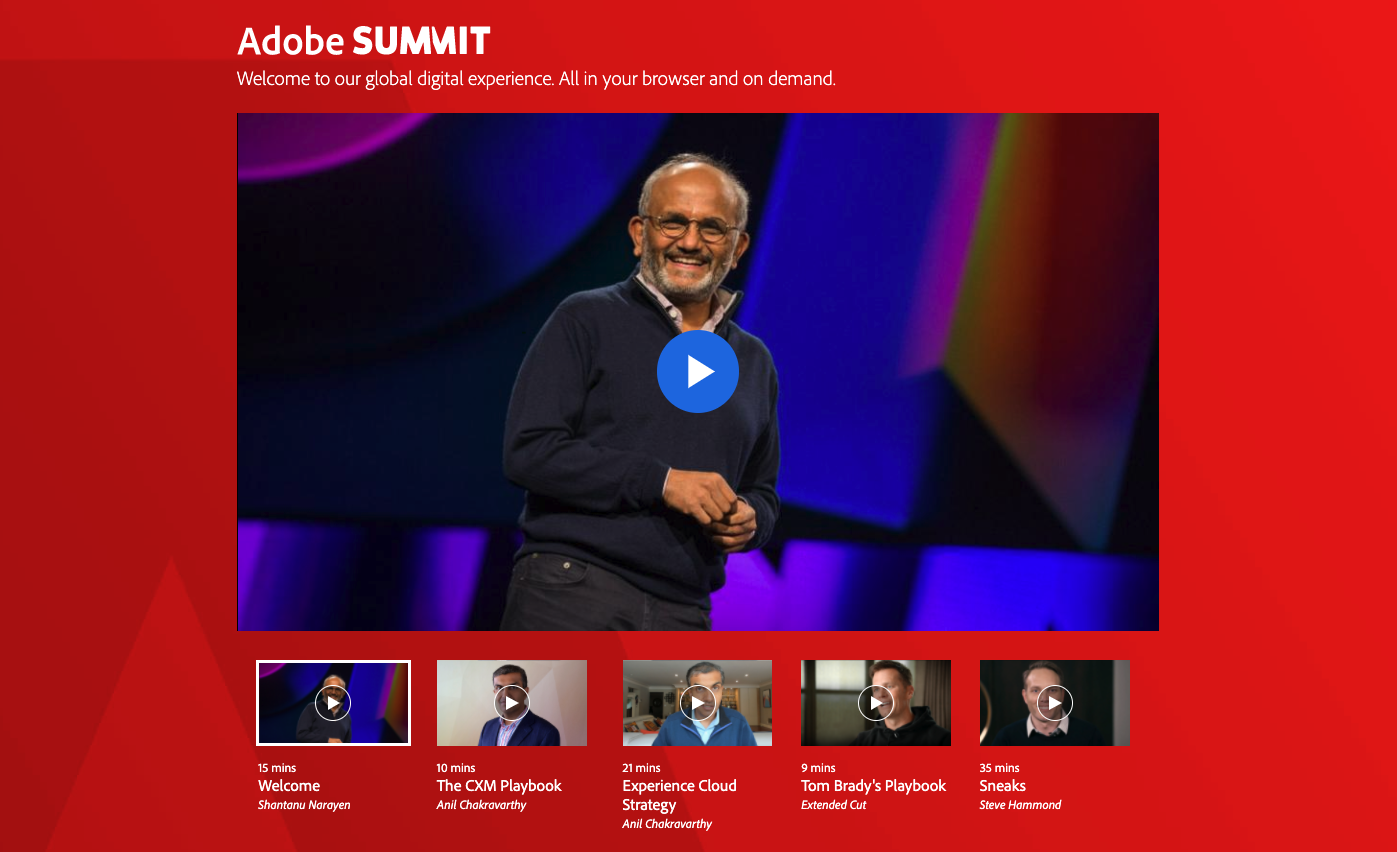1397x852 pixels.
Task: Click the welcome tagline text below heading
Action: point(536,79)
